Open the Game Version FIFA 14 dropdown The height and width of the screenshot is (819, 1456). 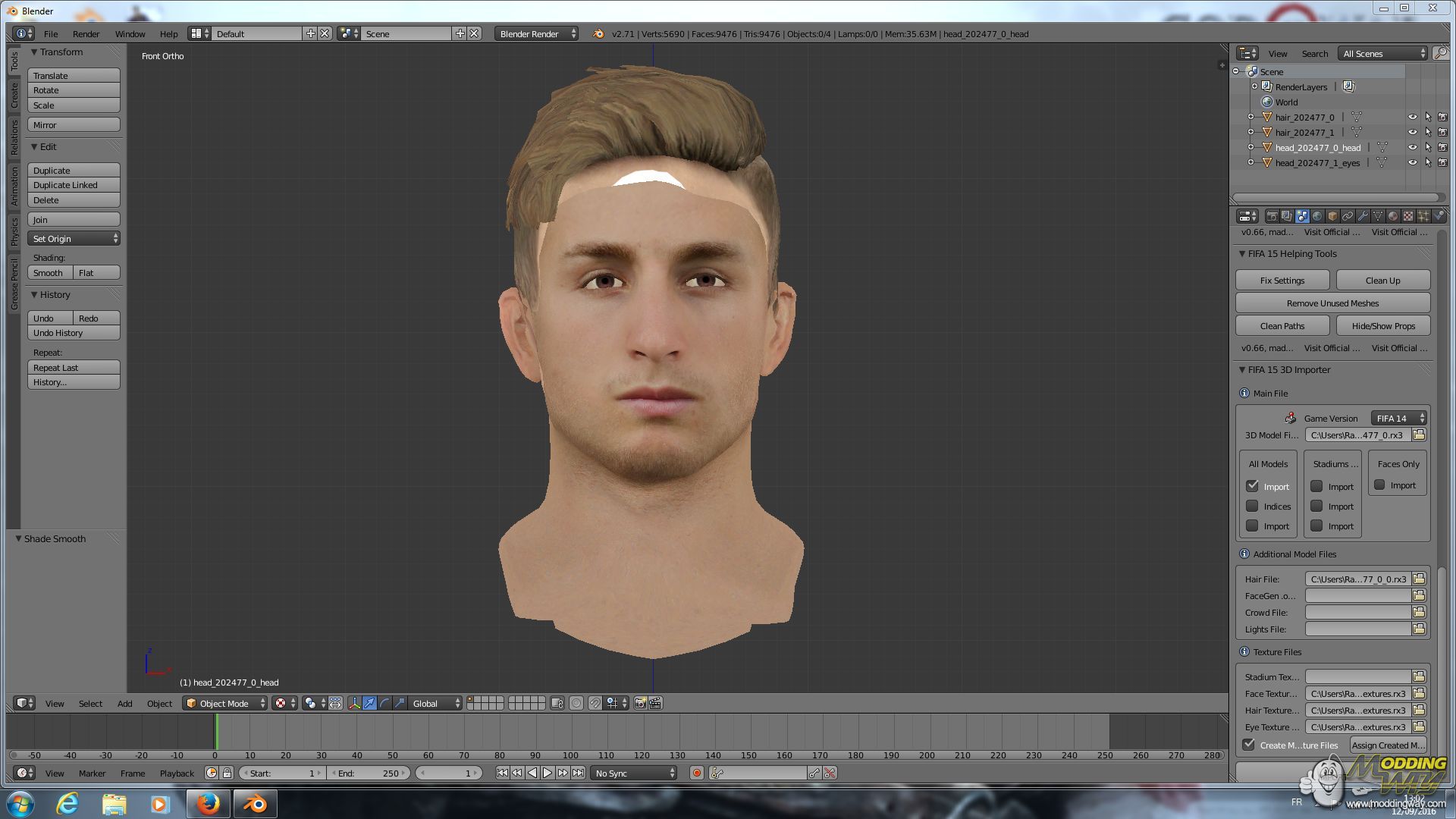coord(1399,419)
